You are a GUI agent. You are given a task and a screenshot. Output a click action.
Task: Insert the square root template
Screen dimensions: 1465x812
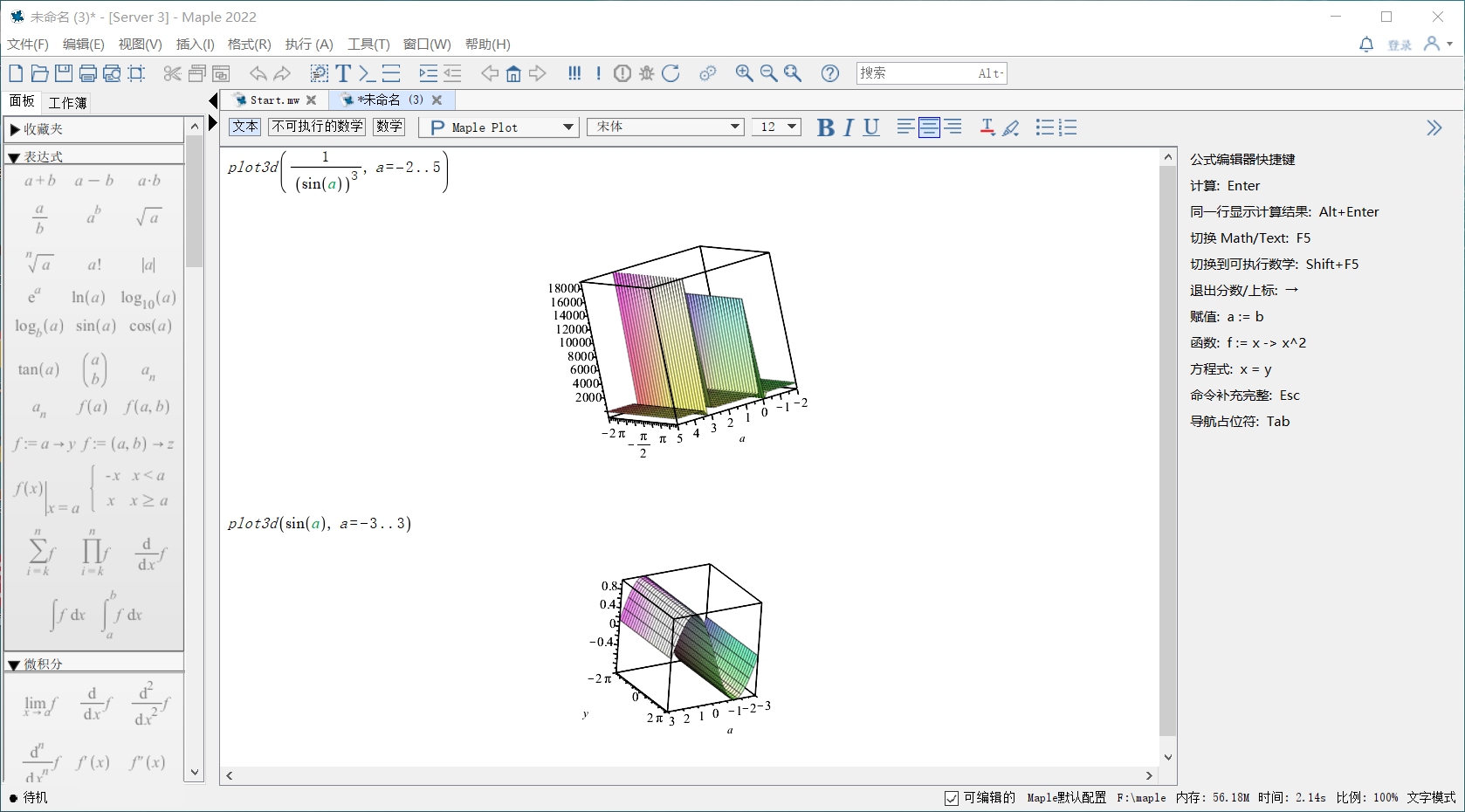point(148,217)
